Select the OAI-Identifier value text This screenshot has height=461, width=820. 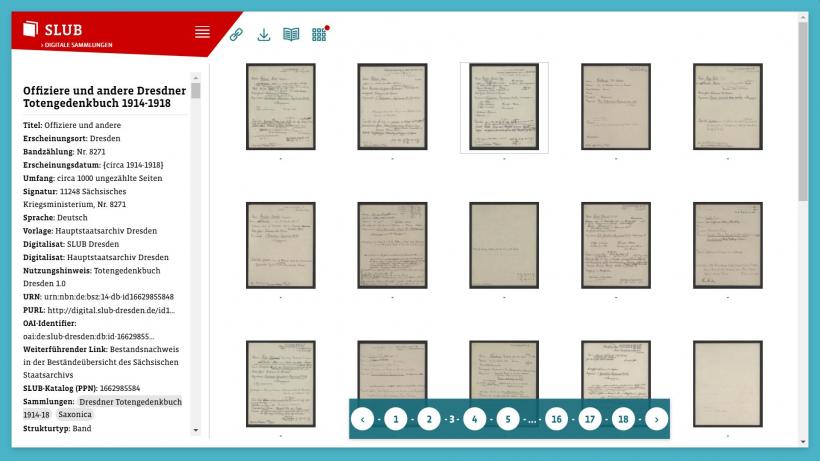pos(88,336)
